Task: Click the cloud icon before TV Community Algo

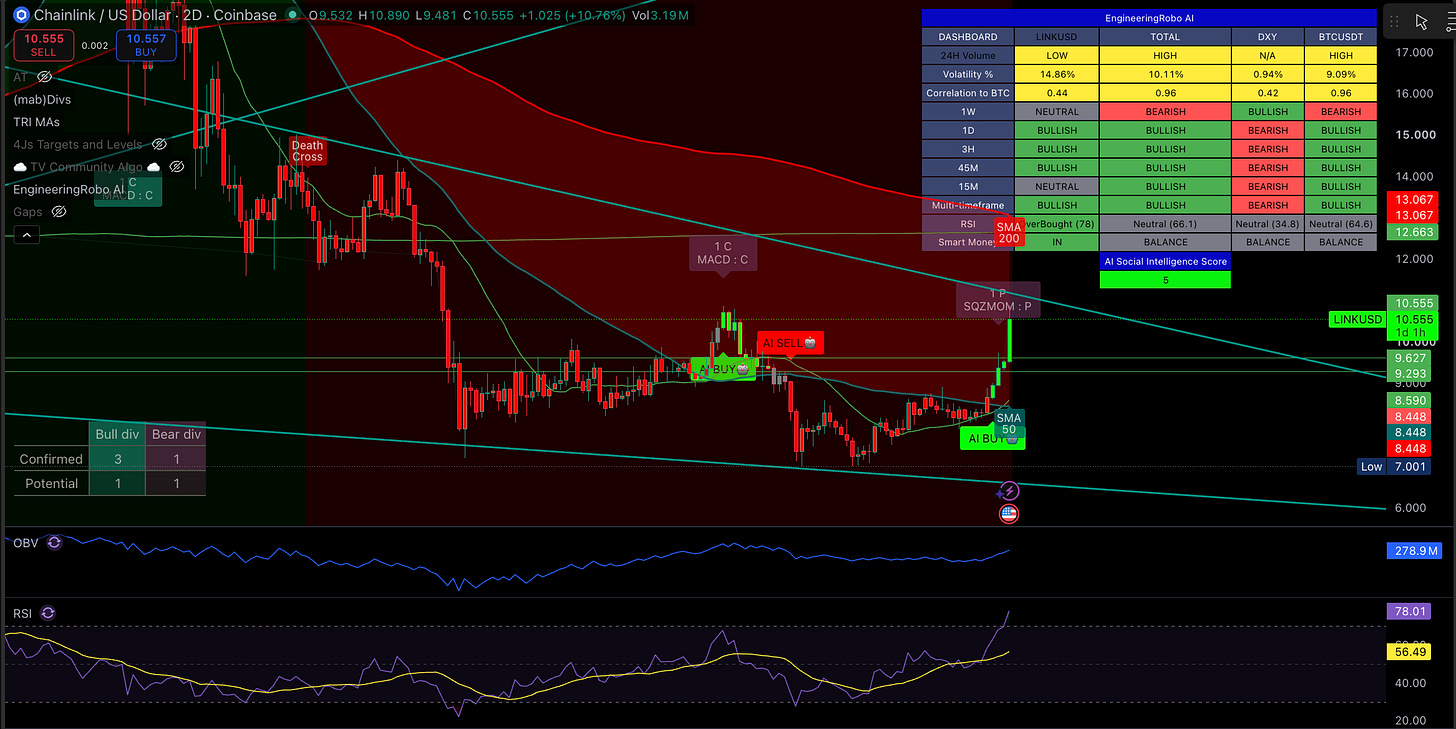Action: [x=19, y=167]
